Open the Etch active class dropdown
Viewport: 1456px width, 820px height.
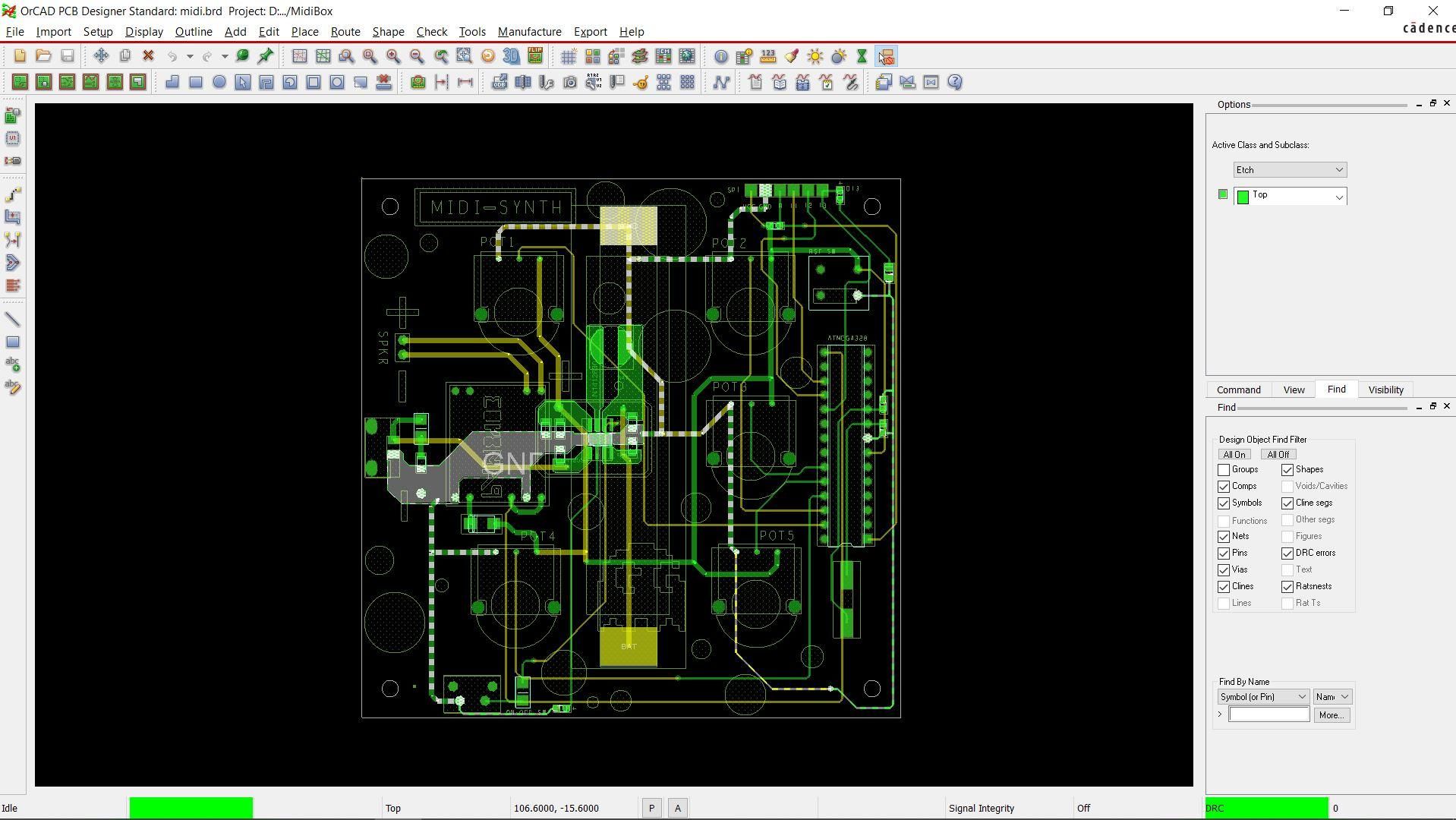point(1290,170)
